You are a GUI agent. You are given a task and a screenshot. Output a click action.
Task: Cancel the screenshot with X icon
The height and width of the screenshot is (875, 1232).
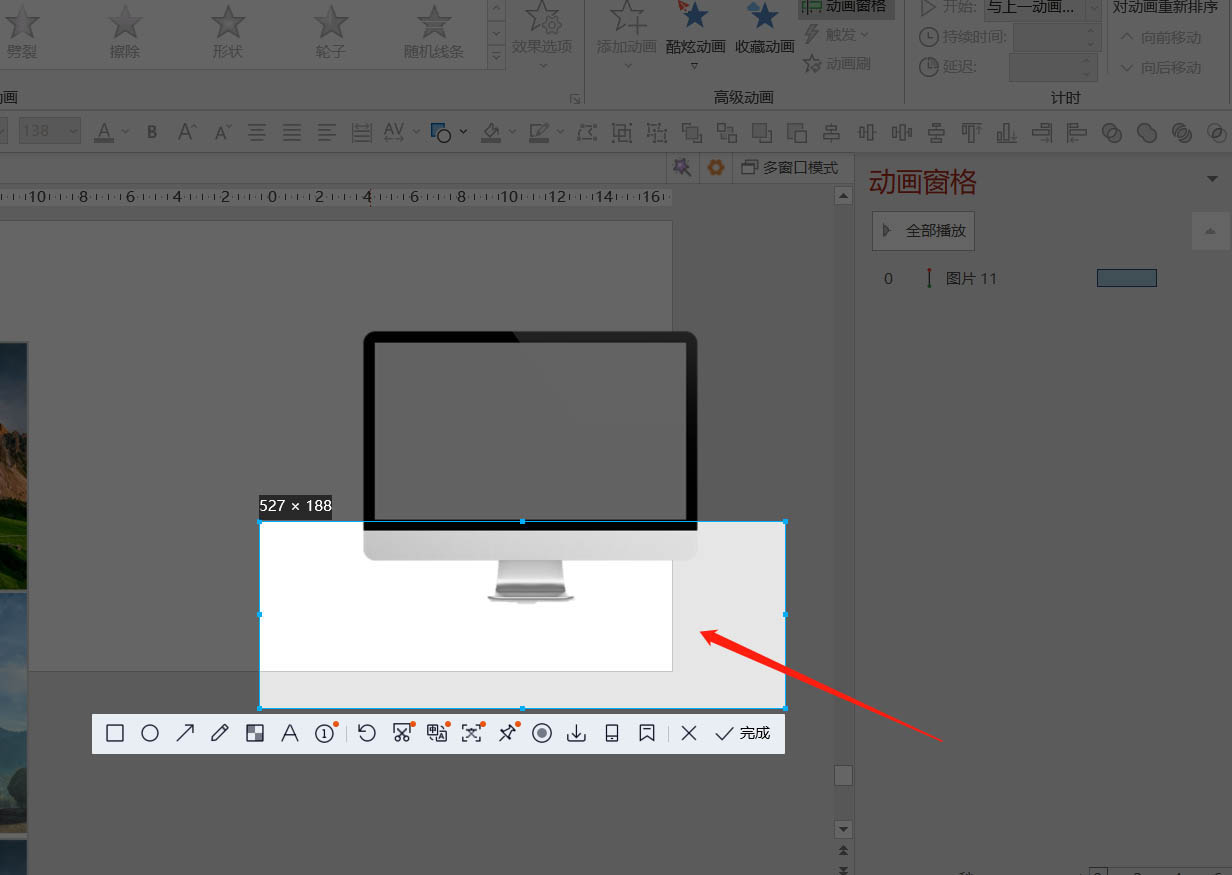[x=688, y=734]
